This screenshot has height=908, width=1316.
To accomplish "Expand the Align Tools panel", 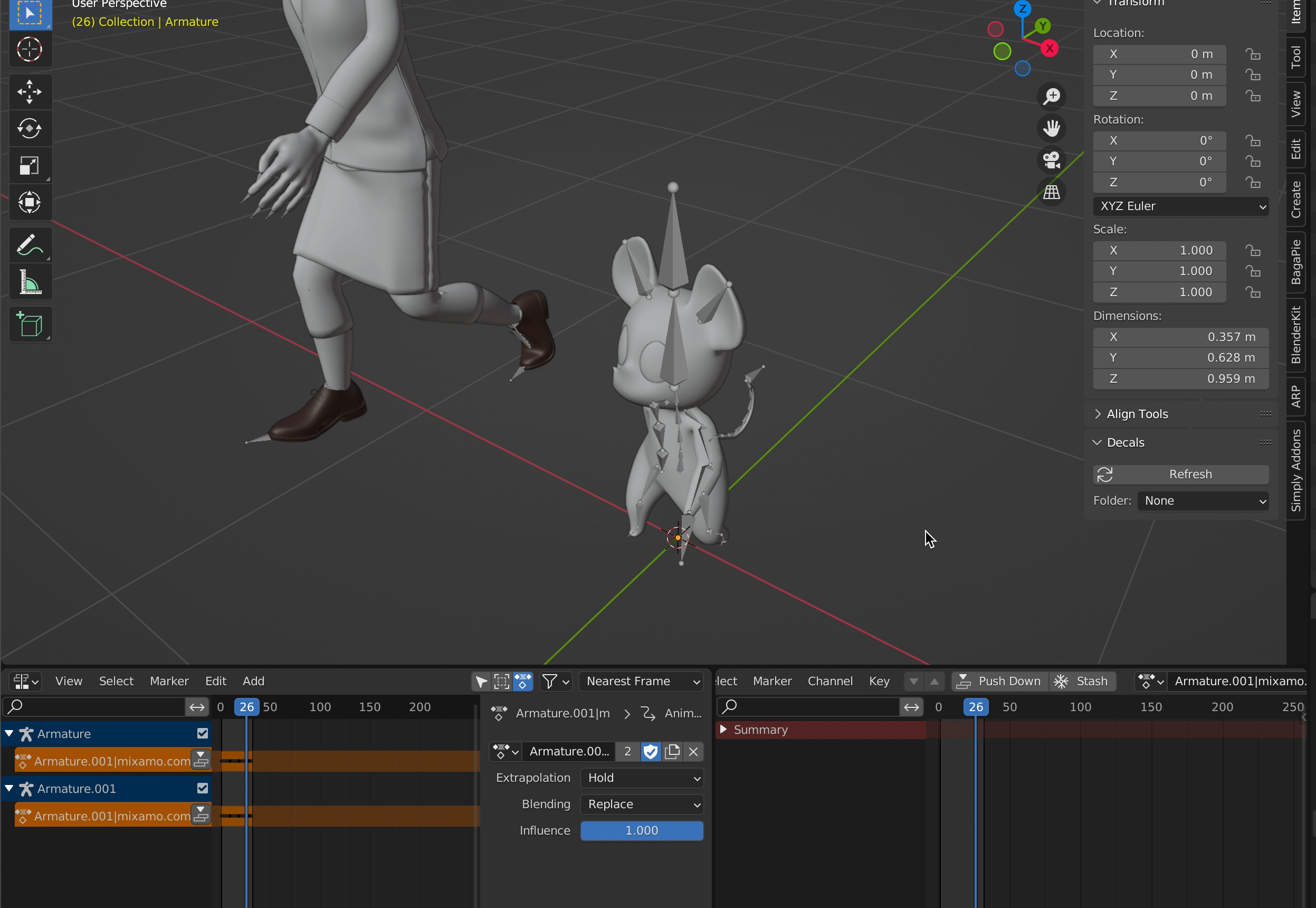I will coord(1138,414).
